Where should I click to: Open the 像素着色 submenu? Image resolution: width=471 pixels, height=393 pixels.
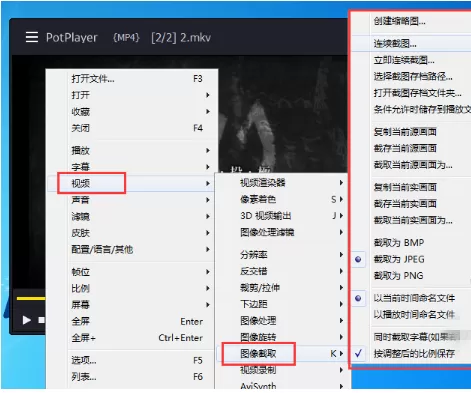[x=282, y=199]
